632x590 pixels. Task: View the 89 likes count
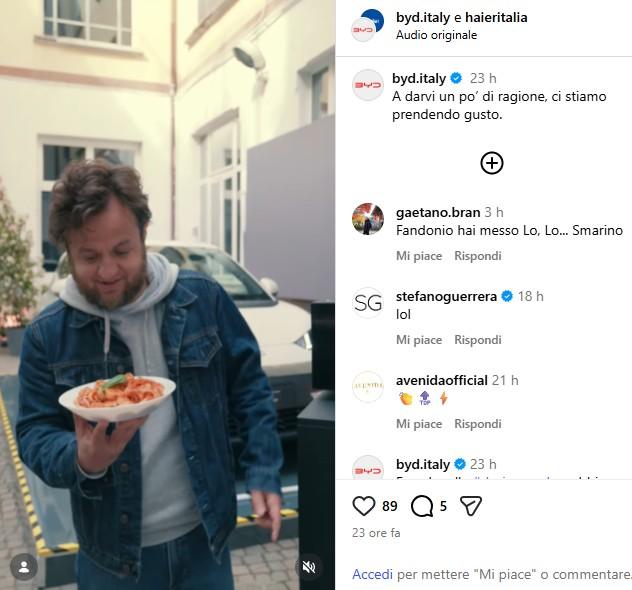[390, 506]
